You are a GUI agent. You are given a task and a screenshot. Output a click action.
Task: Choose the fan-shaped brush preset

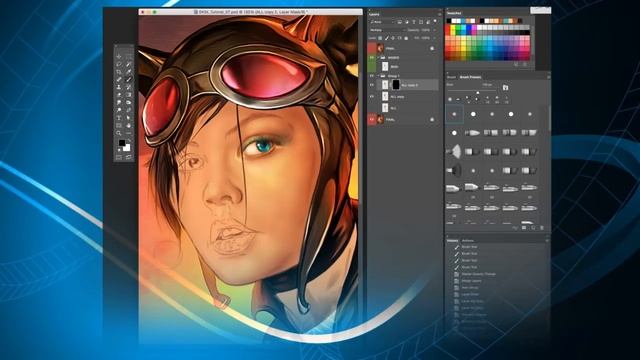pos(454,151)
